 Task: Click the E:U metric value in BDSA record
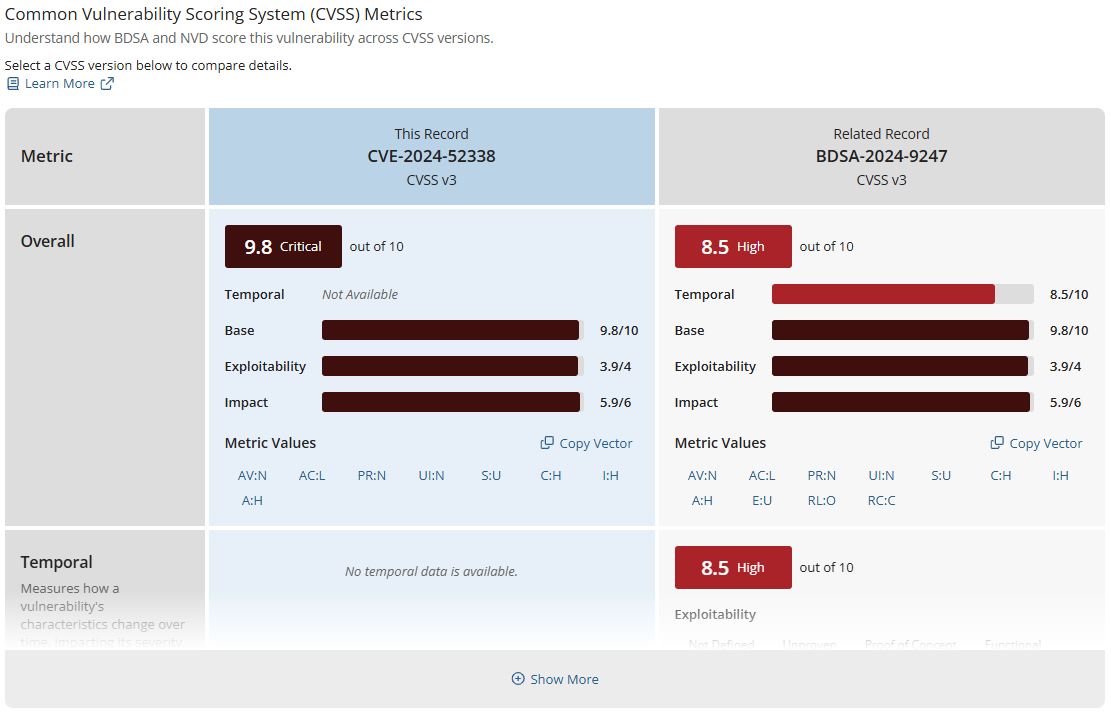point(762,500)
